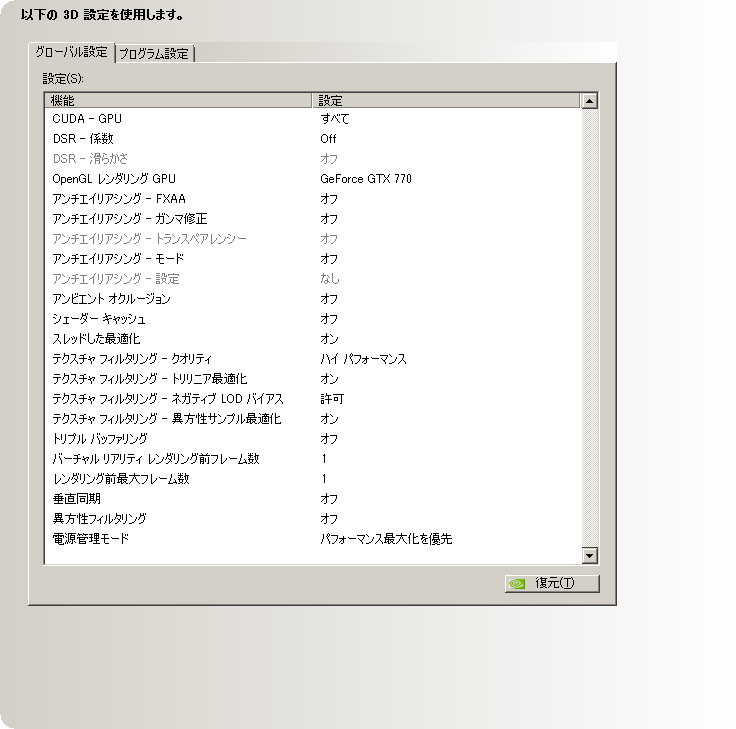
Task: Select the DSR - 係数 row
Action: tap(313, 139)
